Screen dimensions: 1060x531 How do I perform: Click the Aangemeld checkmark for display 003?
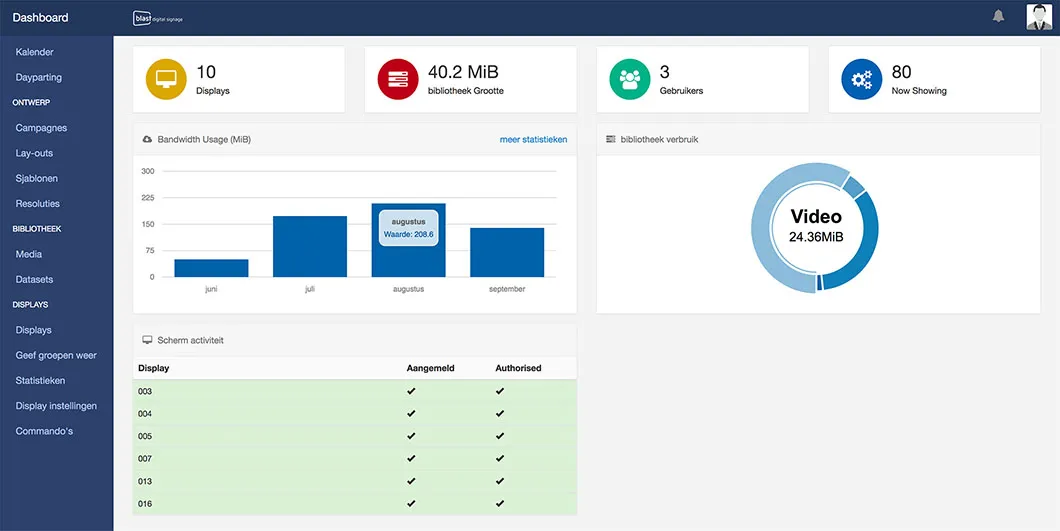411,391
